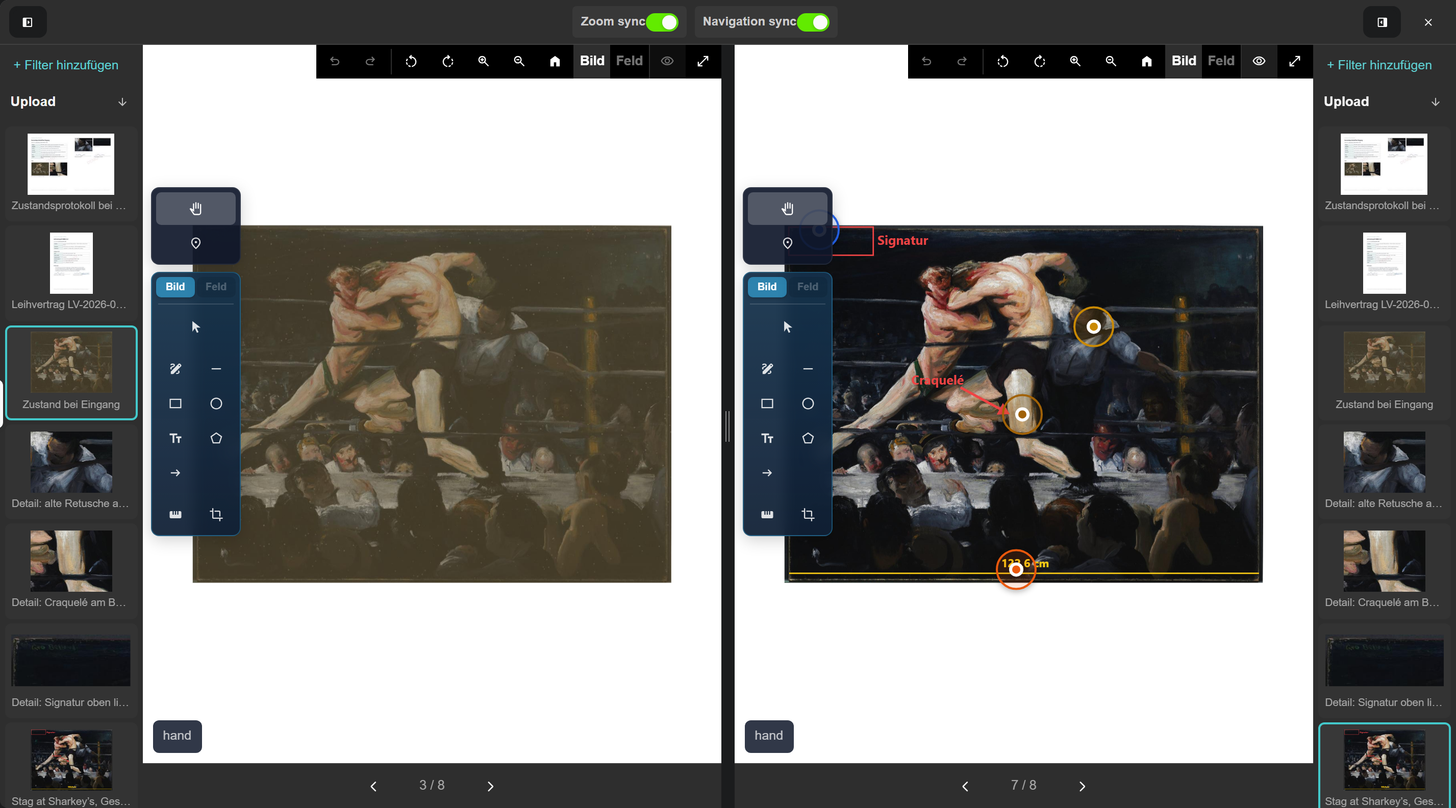This screenshot has width=1456, height=808.
Task: Select the pin marker tool in right viewer
Action: 788,243
